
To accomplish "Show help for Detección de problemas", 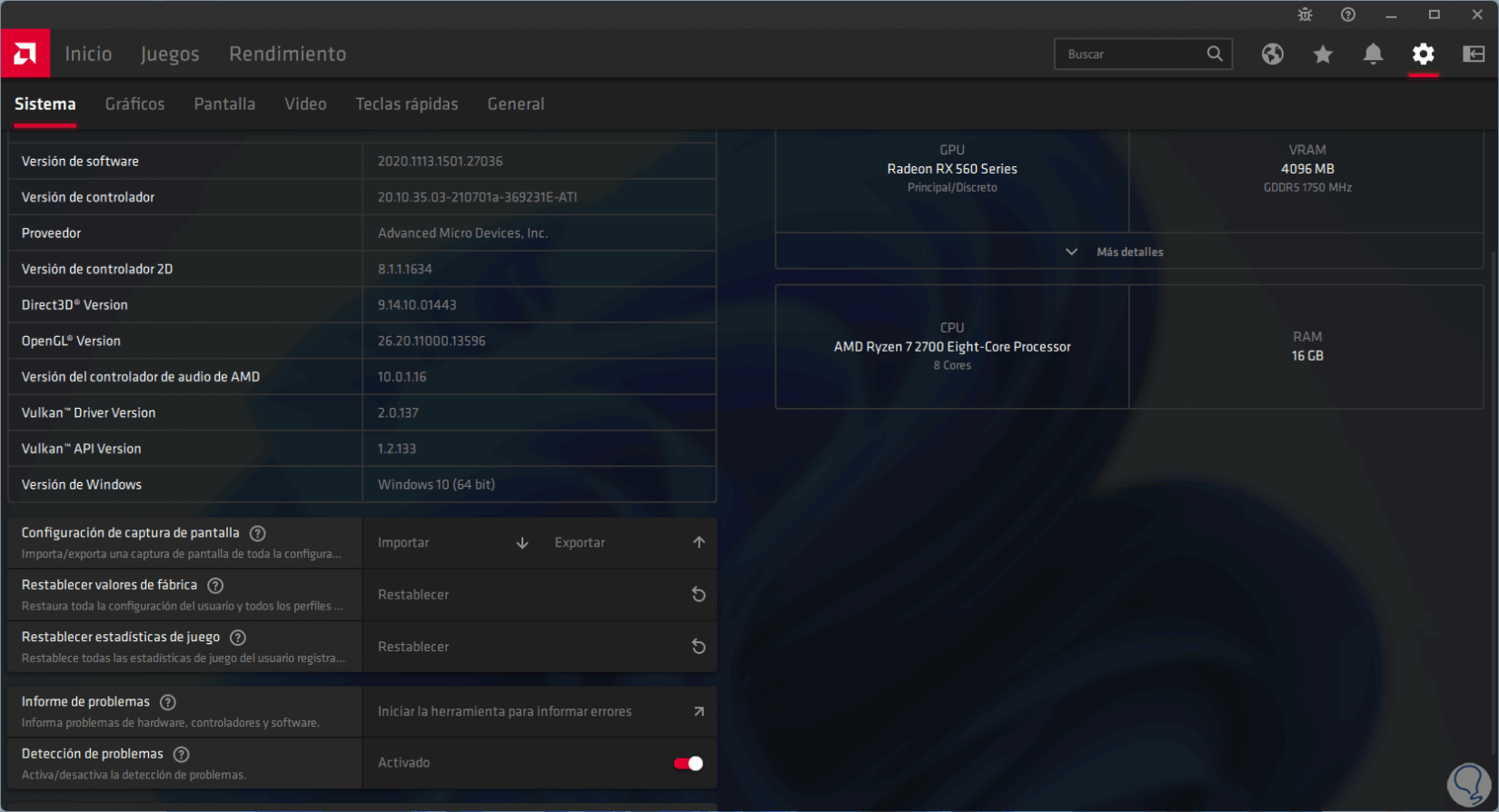I will [x=182, y=754].
